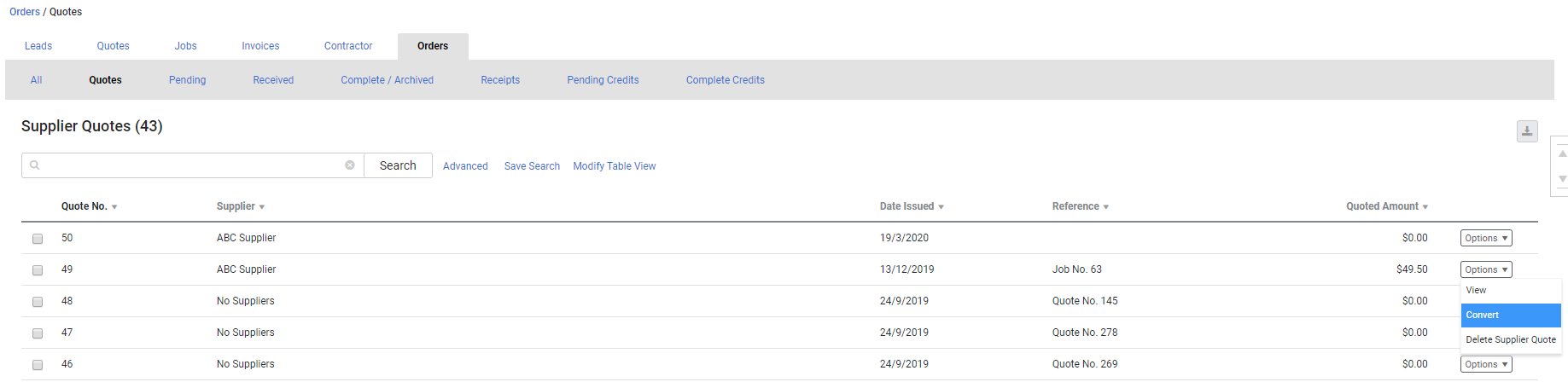1568x382 pixels.
Task: Click Modify Table View link
Action: point(615,166)
